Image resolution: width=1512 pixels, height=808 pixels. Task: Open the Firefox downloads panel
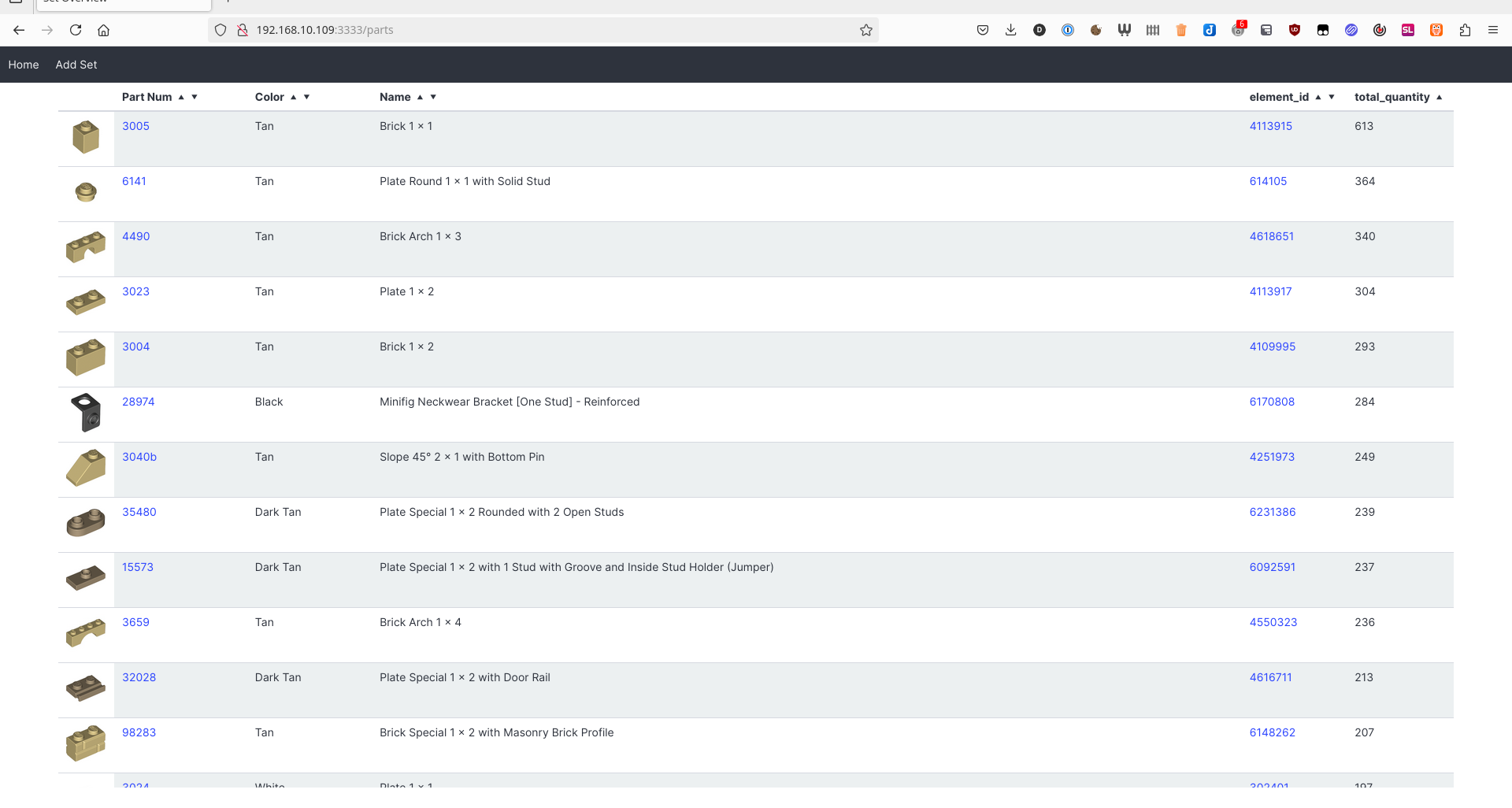[x=1011, y=30]
